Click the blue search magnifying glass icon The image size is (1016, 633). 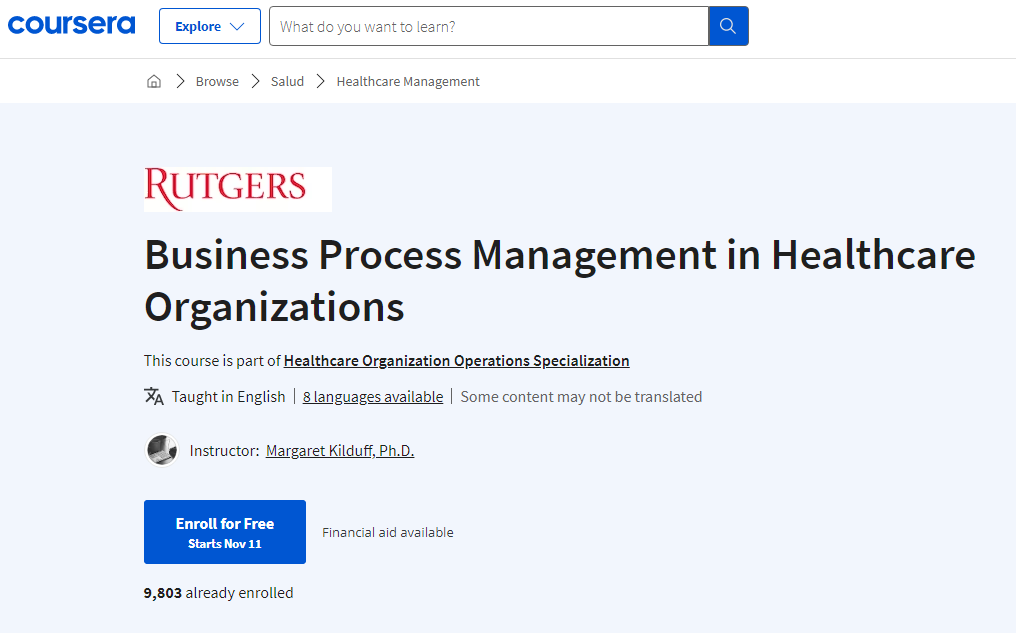point(727,25)
